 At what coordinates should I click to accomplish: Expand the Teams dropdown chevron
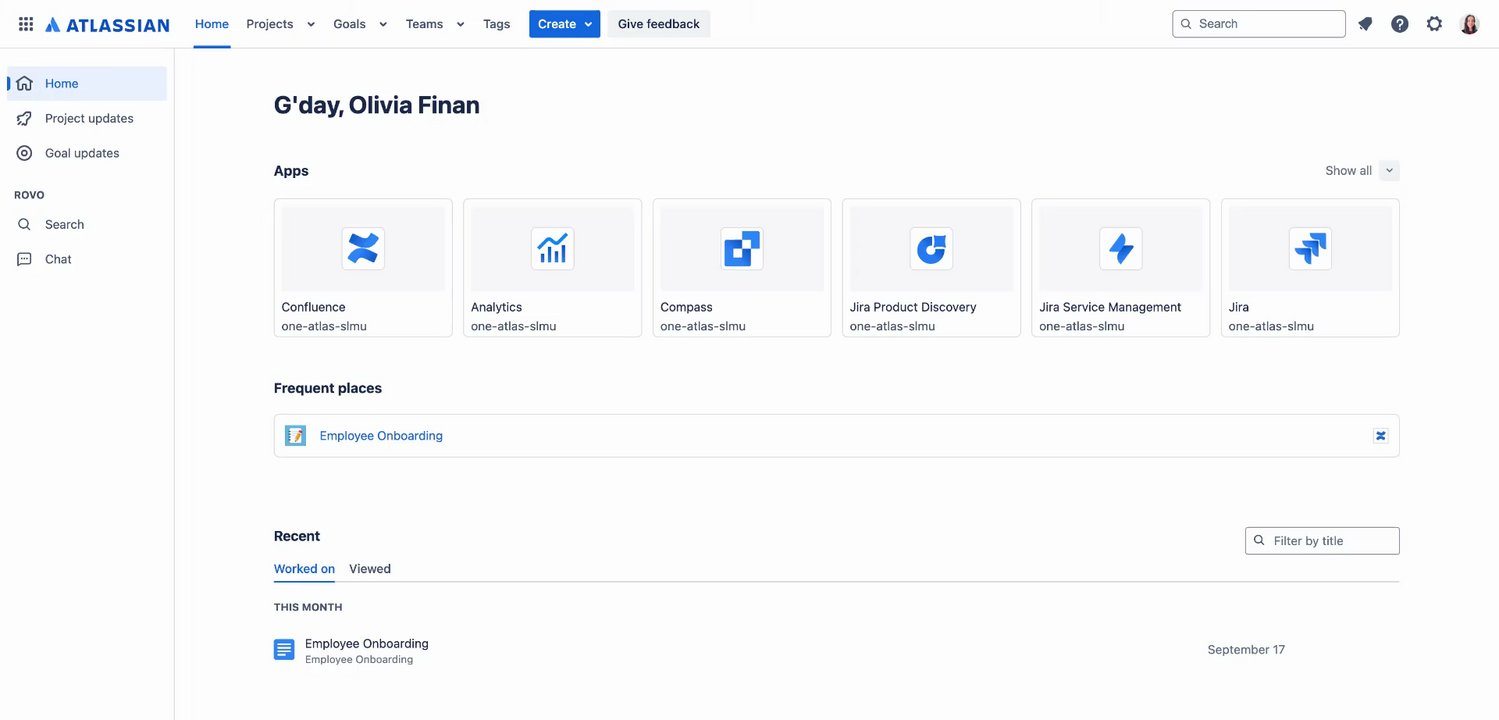click(x=460, y=24)
